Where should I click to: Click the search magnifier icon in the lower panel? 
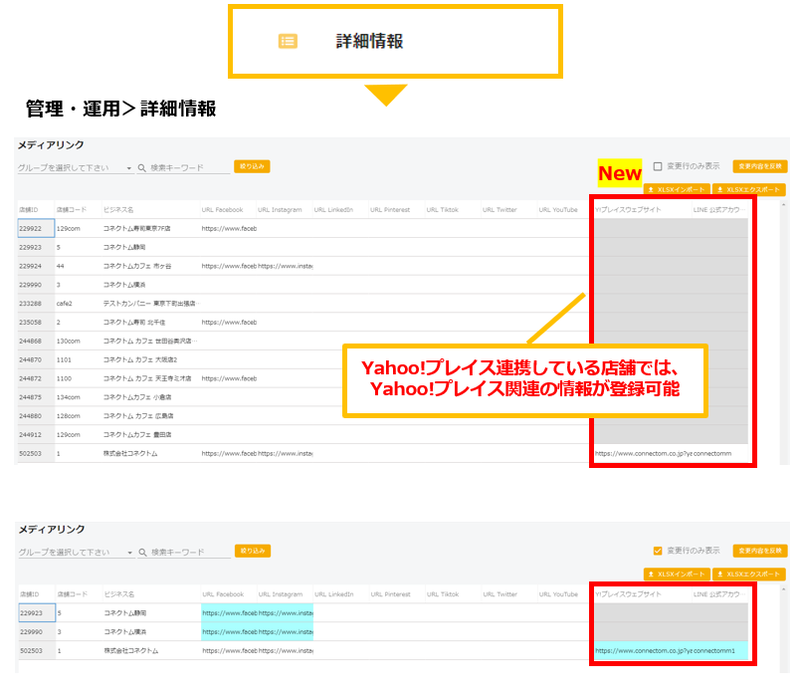click(x=142, y=552)
